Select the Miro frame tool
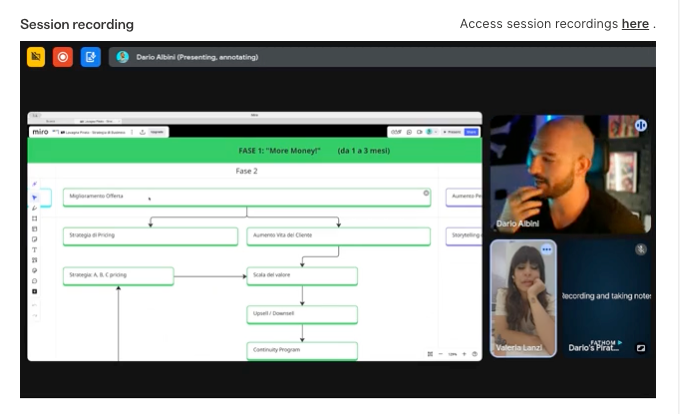Image resolution: width=680 pixels, height=414 pixels. 34,218
